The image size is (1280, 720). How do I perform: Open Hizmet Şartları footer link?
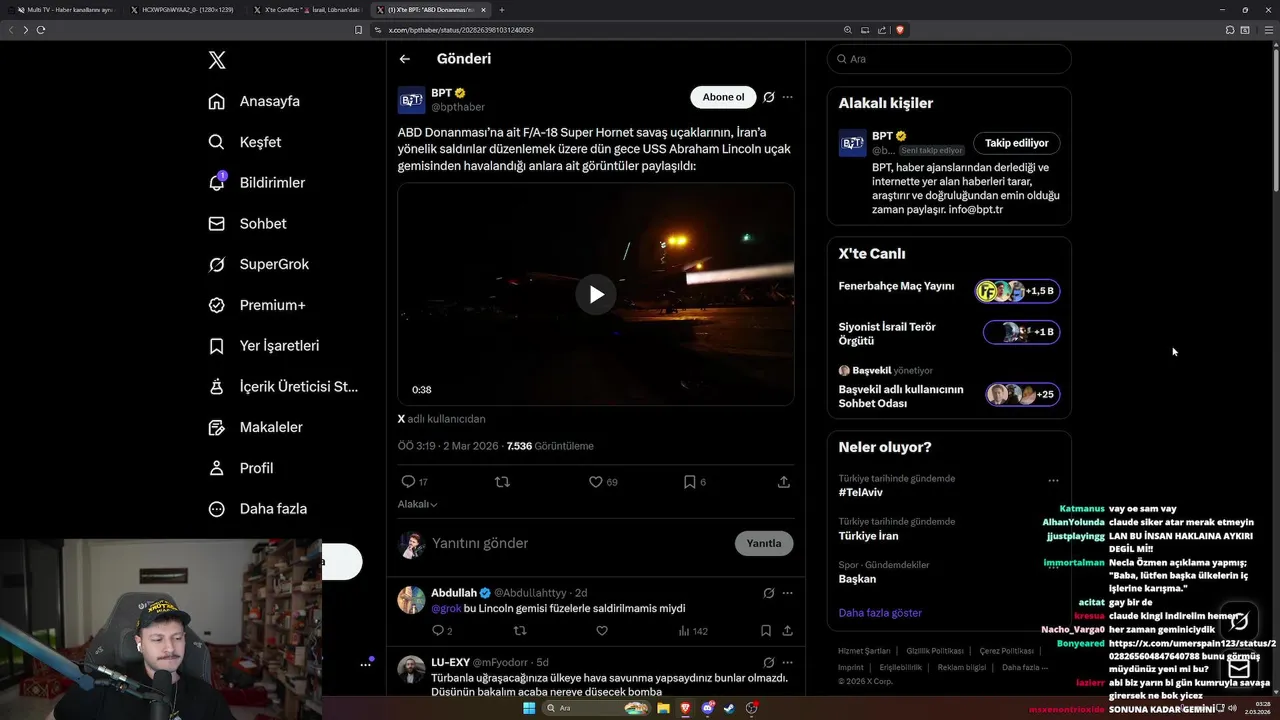(x=864, y=651)
